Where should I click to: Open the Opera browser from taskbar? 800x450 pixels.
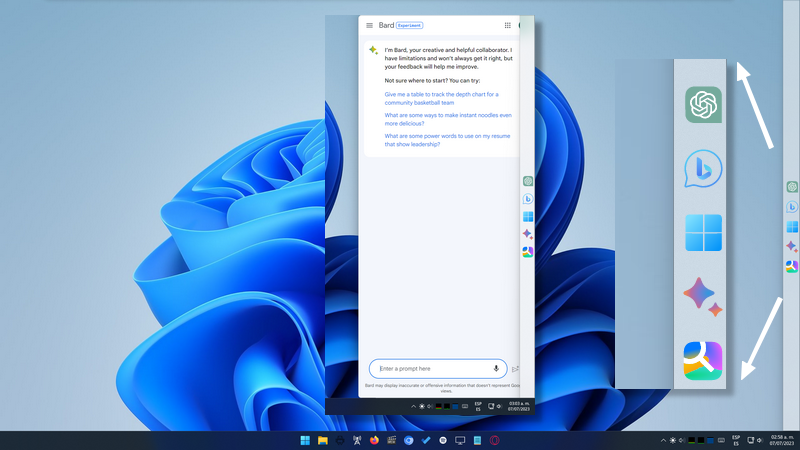click(494, 440)
